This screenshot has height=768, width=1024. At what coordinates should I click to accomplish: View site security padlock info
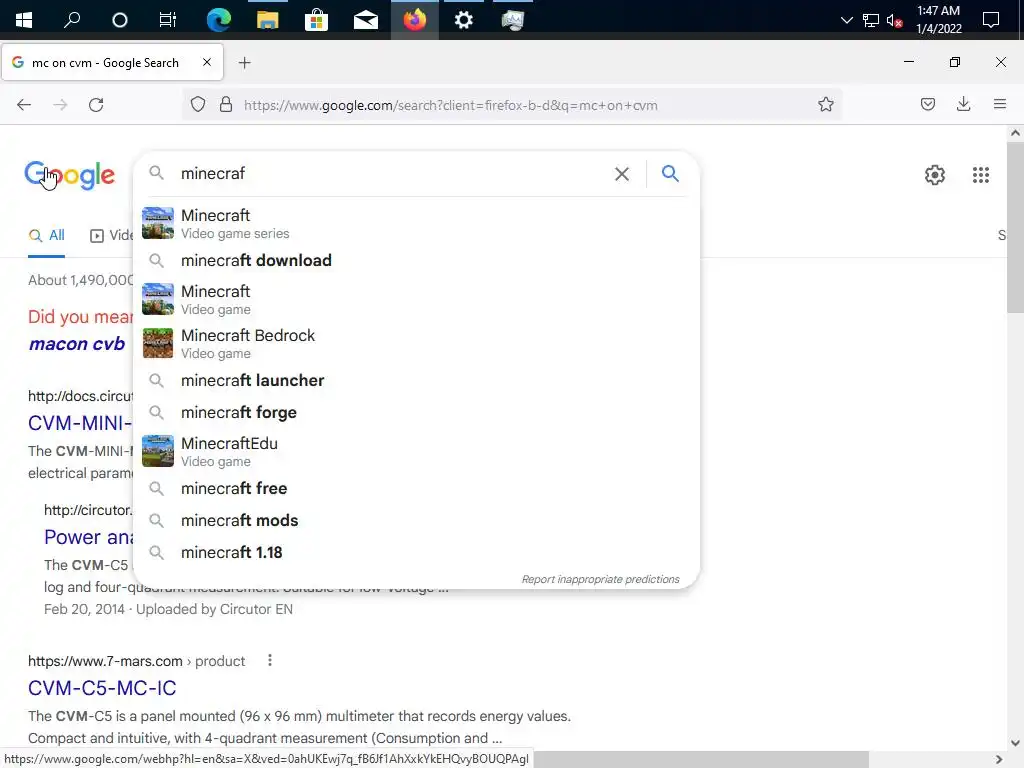pyautogui.click(x=226, y=104)
